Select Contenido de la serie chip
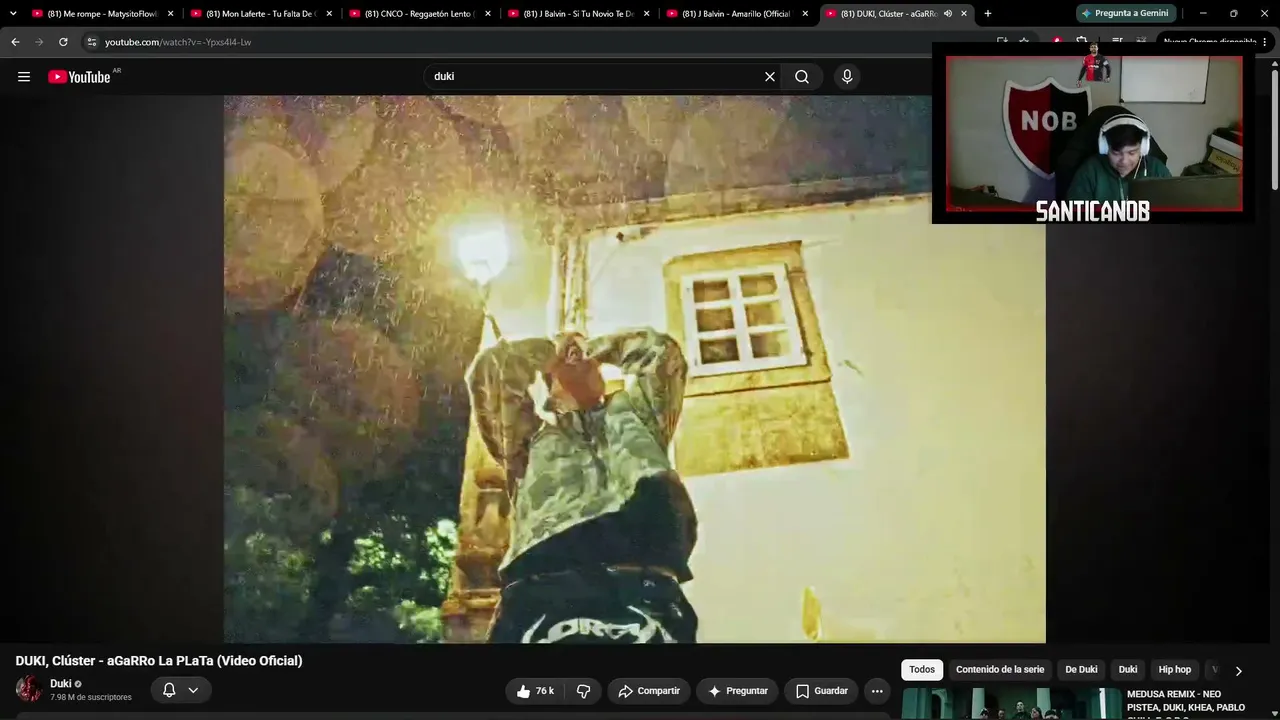This screenshot has height=720, width=1280. [x=1000, y=670]
